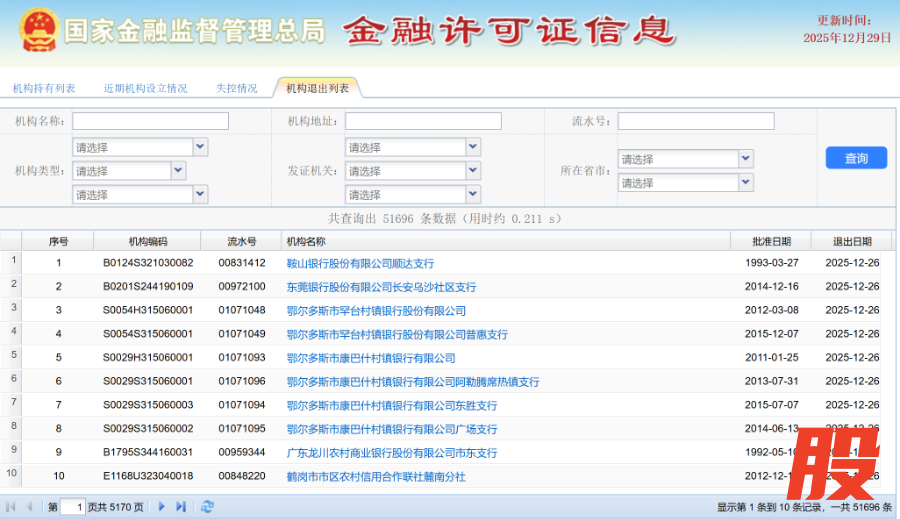Open the 近期机构设立情况 tab
Viewport: 900px width, 519px height.
click(x=145, y=88)
